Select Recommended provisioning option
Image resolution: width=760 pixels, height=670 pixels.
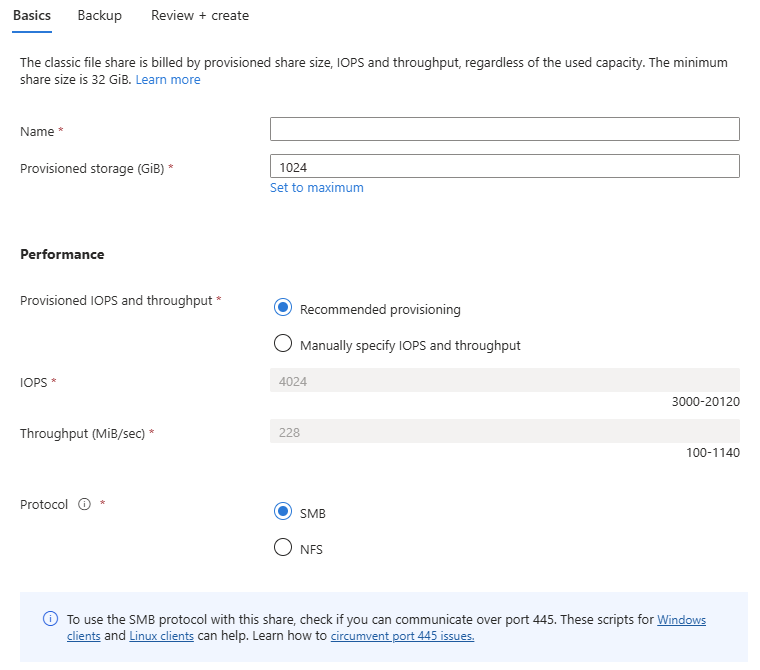click(283, 307)
